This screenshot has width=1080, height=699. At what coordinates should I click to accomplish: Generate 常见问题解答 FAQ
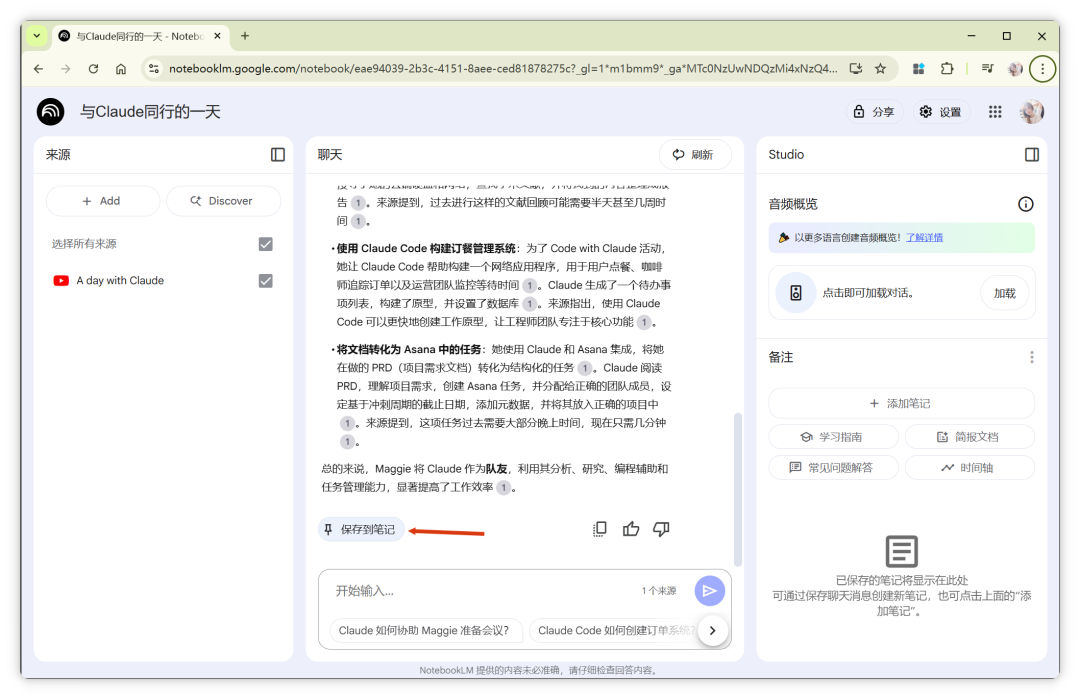coord(833,468)
